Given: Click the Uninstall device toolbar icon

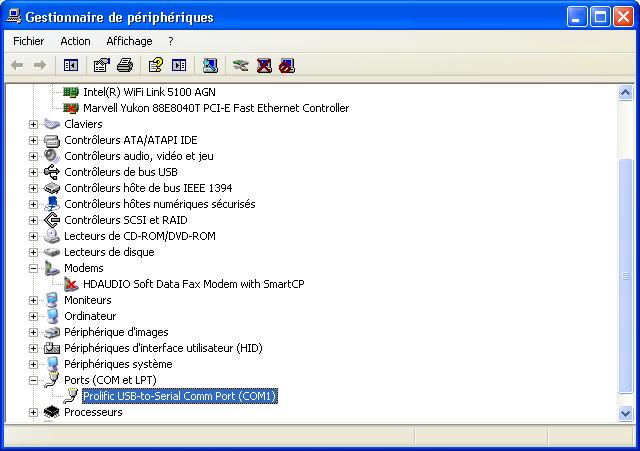Looking at the screenshot, I should click(264, 65).
